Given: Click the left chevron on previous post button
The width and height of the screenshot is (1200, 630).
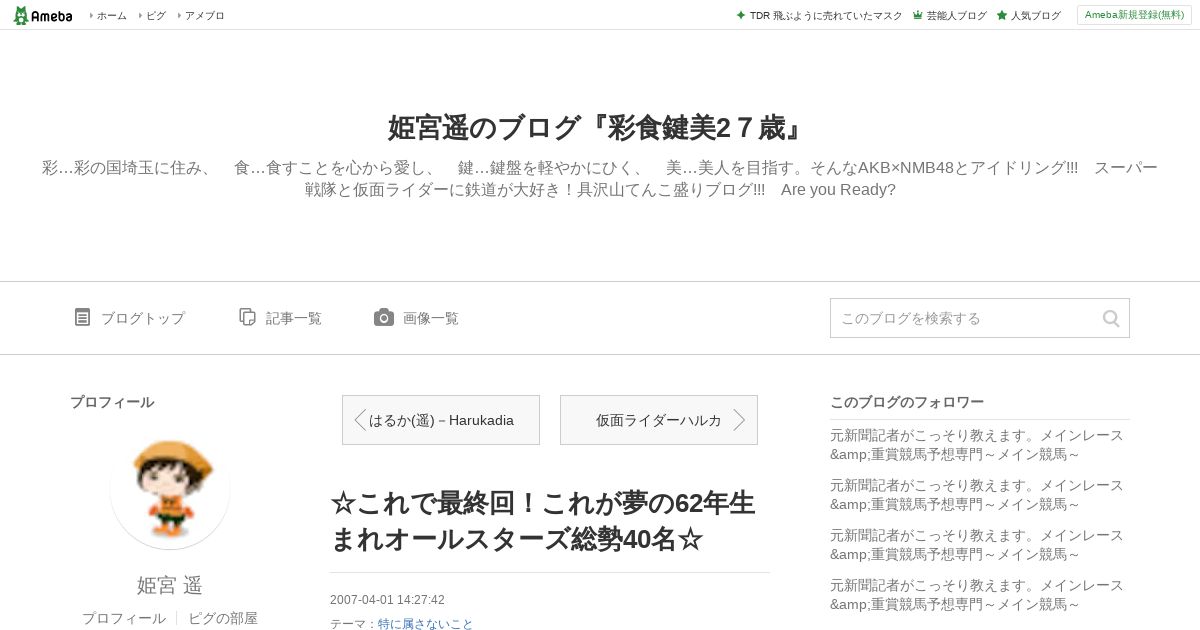Looking at the screenshot, I should 359,420.
